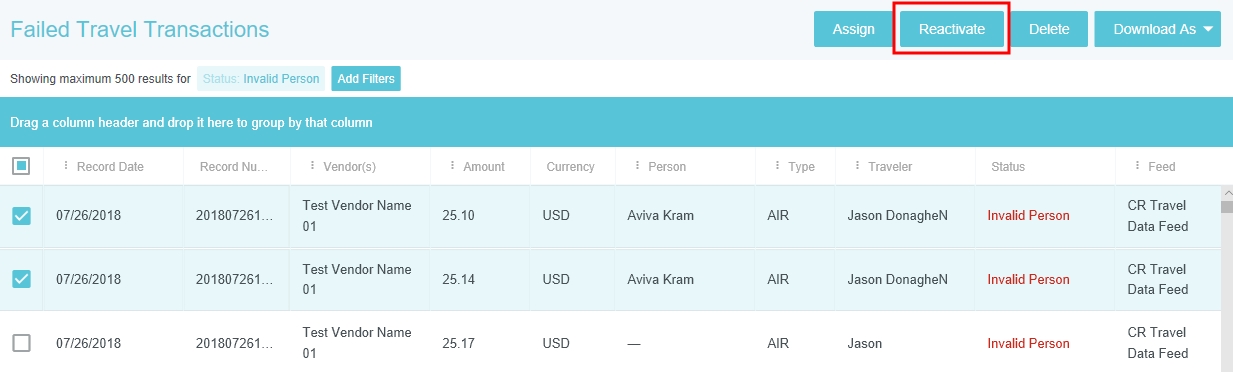Image resolution: width=1233 pixels, height=372 pixels.
Task: Click the vertical scrollbar up arrow
Action: point(1226,192)
